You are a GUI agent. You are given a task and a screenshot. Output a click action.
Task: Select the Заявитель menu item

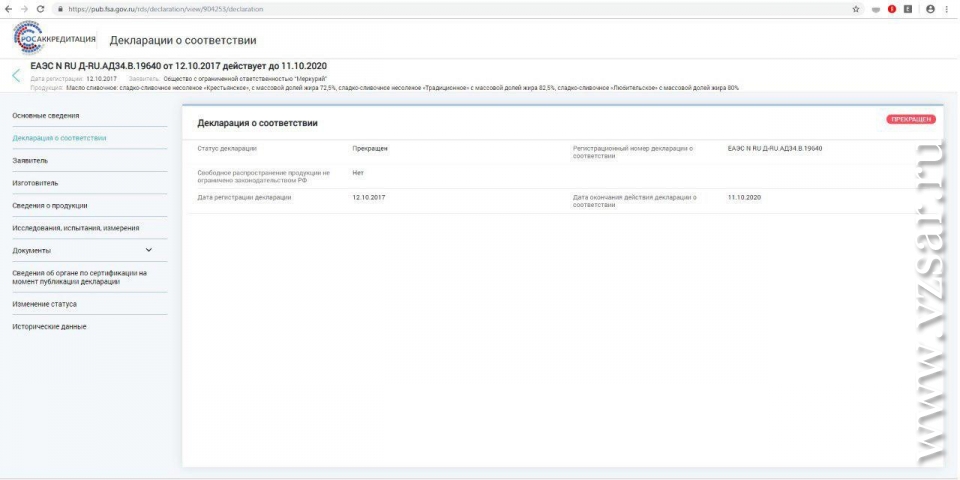(x=30, y=160)
